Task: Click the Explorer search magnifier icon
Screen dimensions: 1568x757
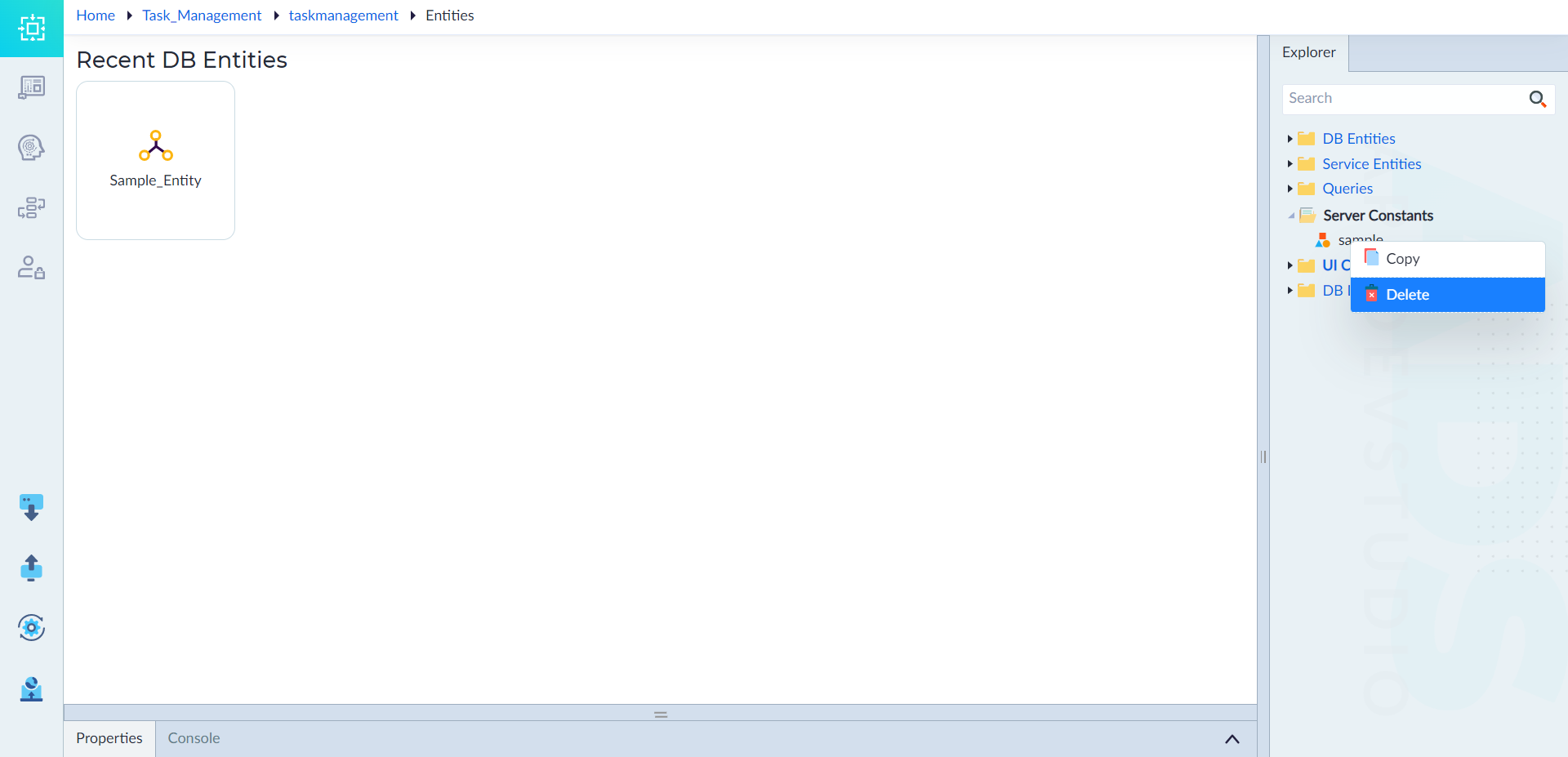Action: click(x=1537, y=99)
